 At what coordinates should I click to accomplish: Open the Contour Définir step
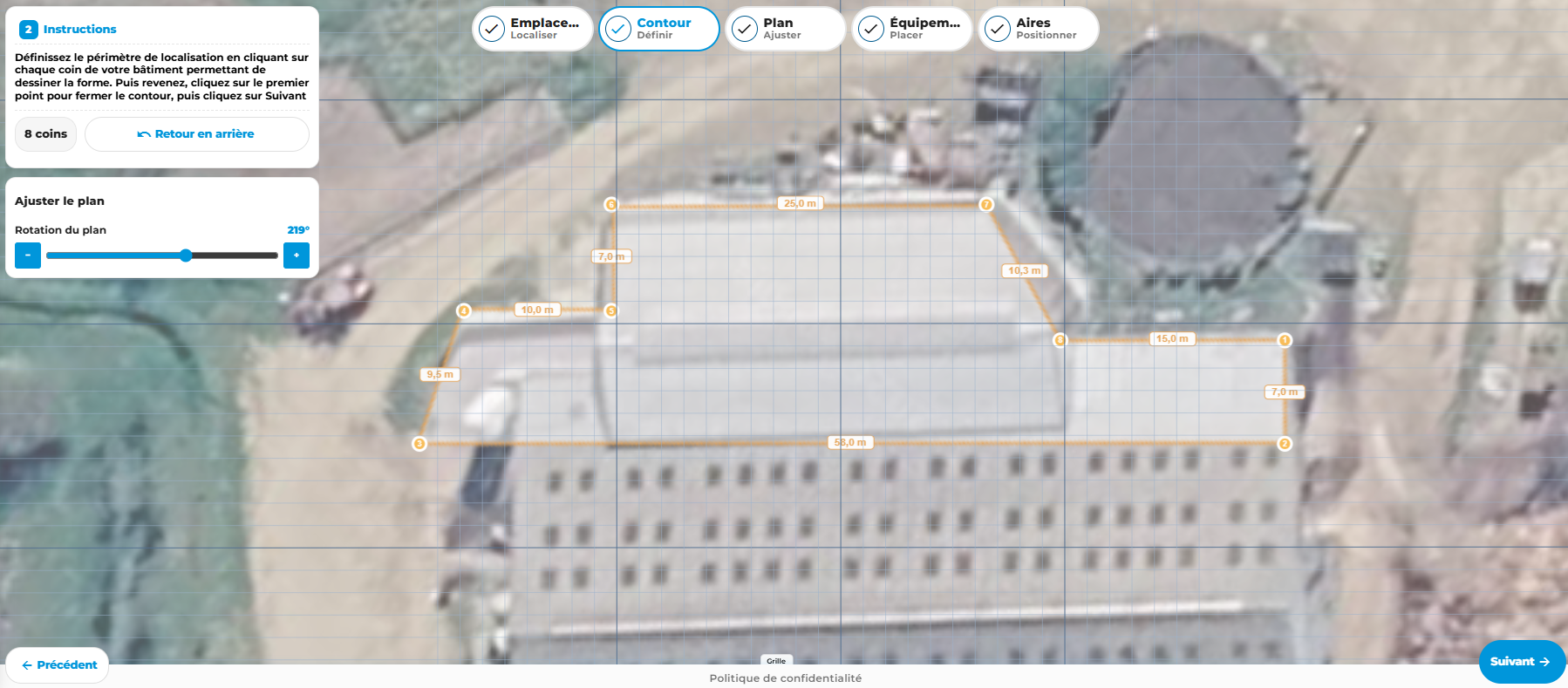[659, 29]
